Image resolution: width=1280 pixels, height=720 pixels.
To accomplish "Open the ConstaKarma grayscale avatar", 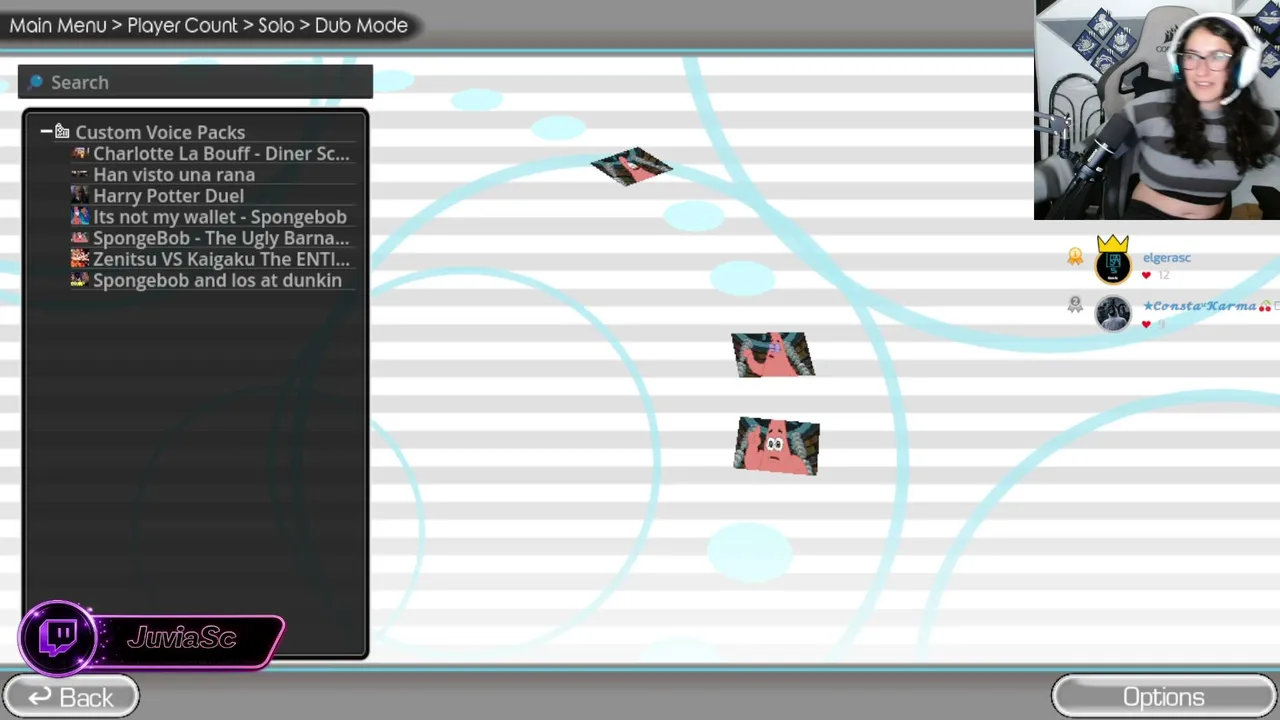I will click(x=1113, y=314).
